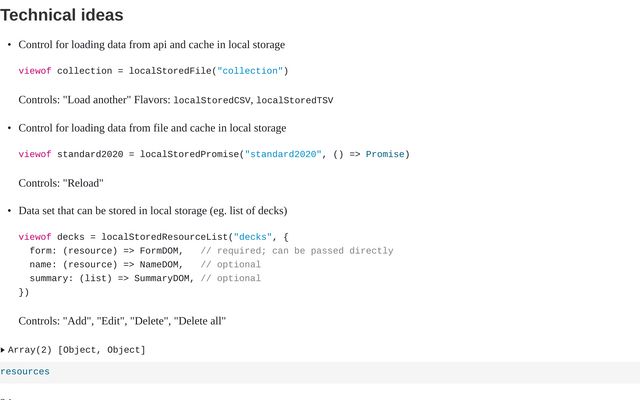Click the localStoredTSV flavor text
Viewport: 640px width, 400px height.
295,100
